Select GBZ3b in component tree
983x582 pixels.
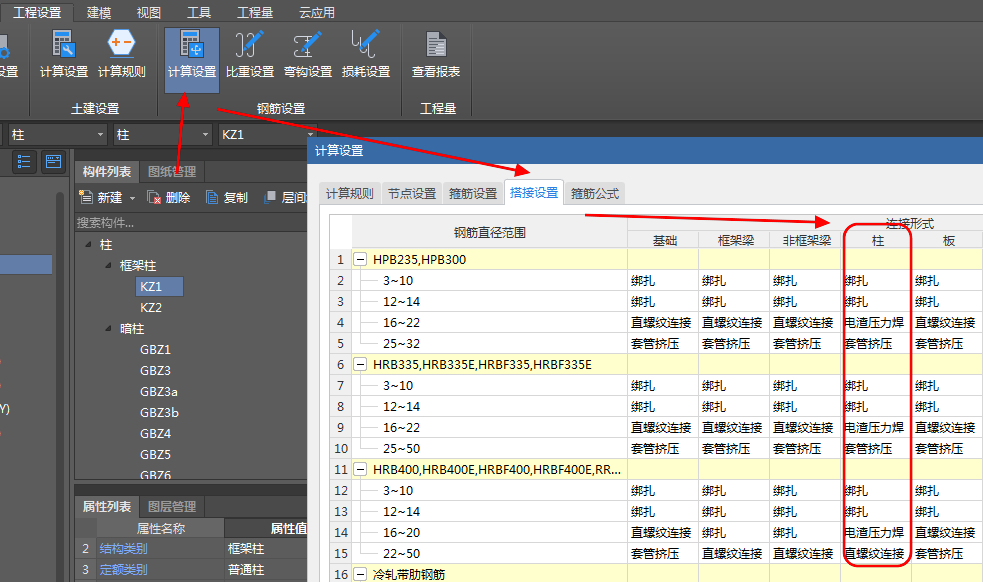(159, 413)
